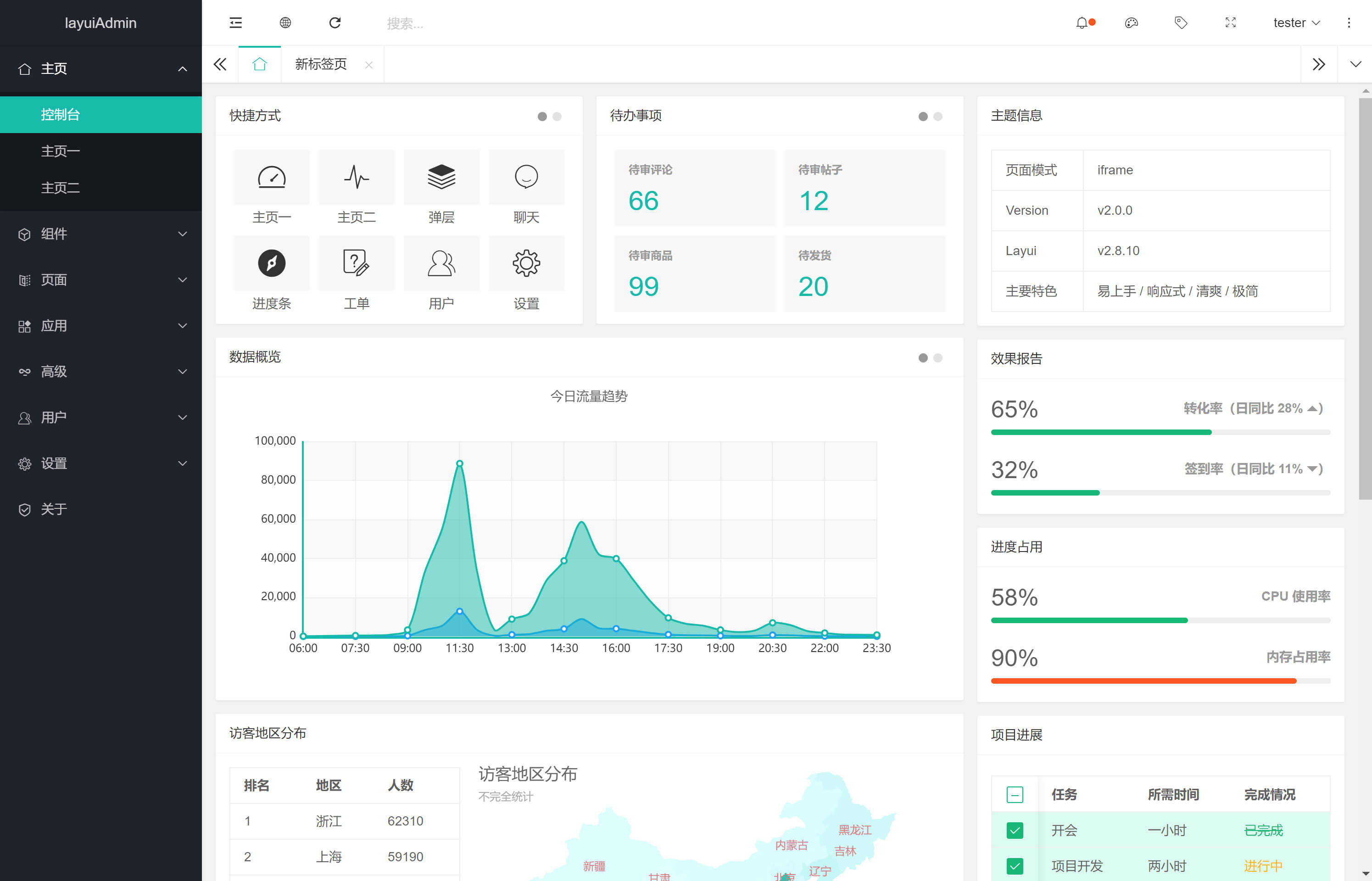Open the vertical dots more menu
The height and width of the screenshot is (881, 1372).
1349,23
